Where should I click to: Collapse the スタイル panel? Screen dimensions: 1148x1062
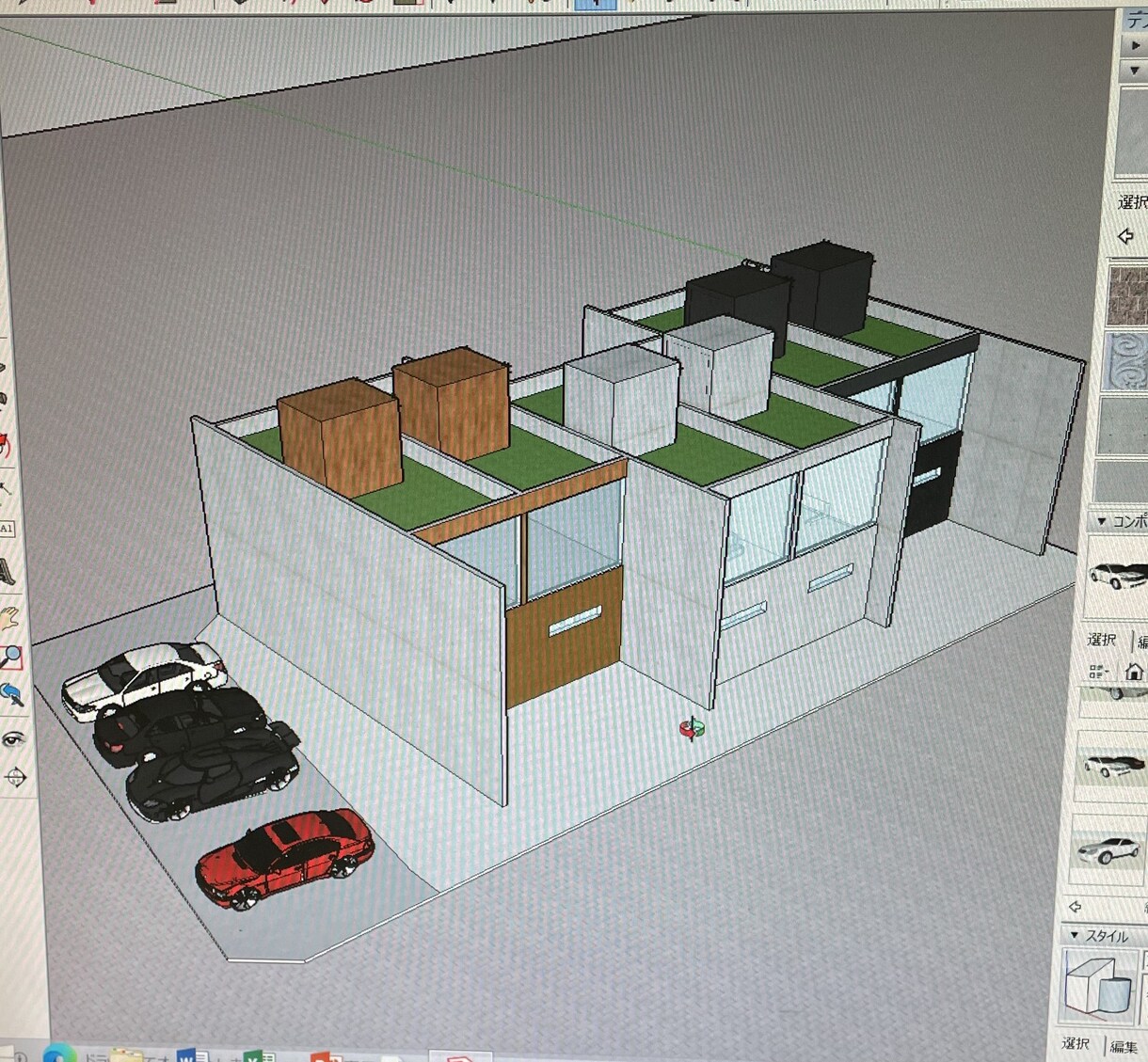1074,935
